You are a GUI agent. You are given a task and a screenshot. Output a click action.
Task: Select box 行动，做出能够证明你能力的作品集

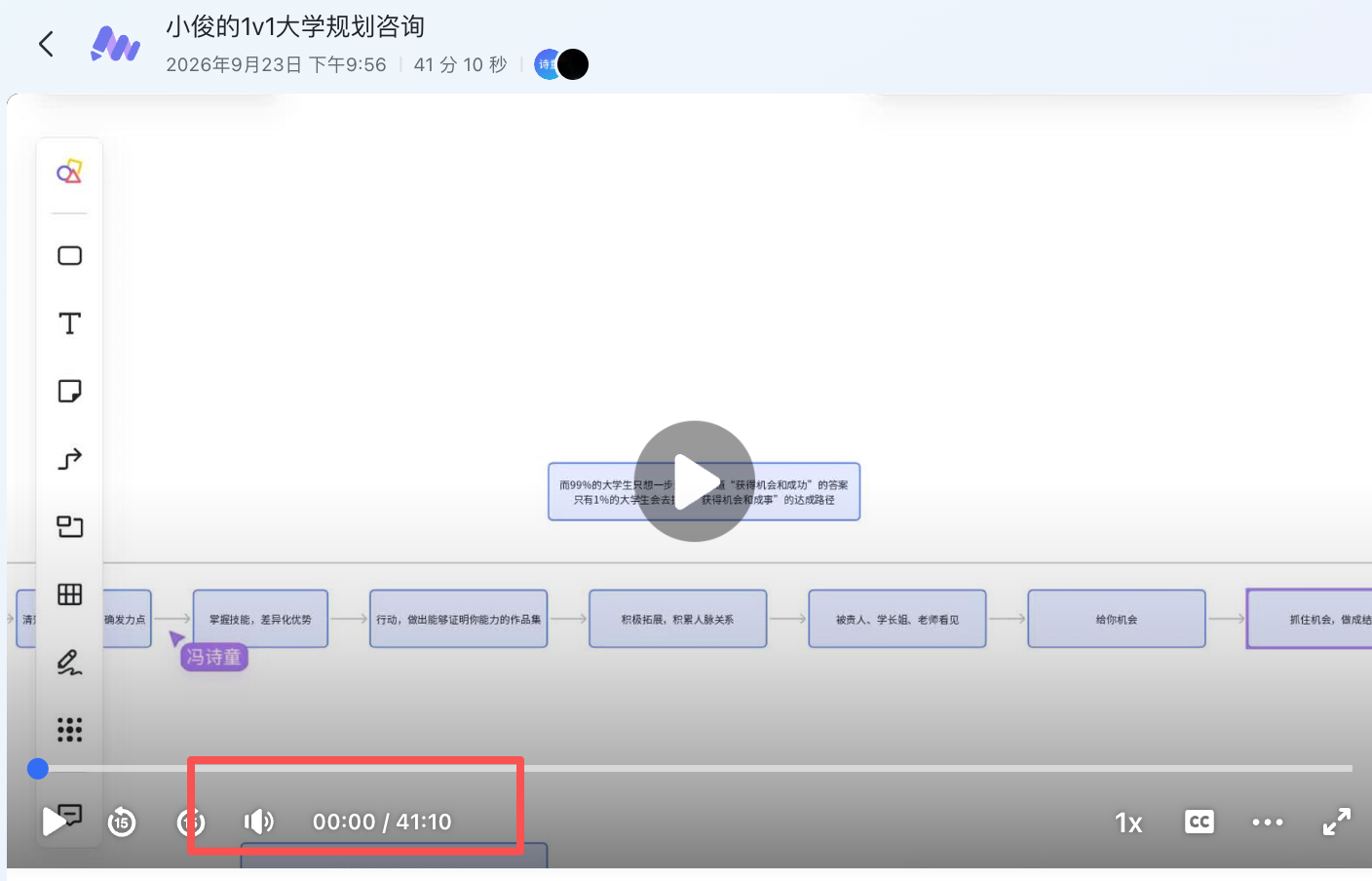click(x=458, y=619)
